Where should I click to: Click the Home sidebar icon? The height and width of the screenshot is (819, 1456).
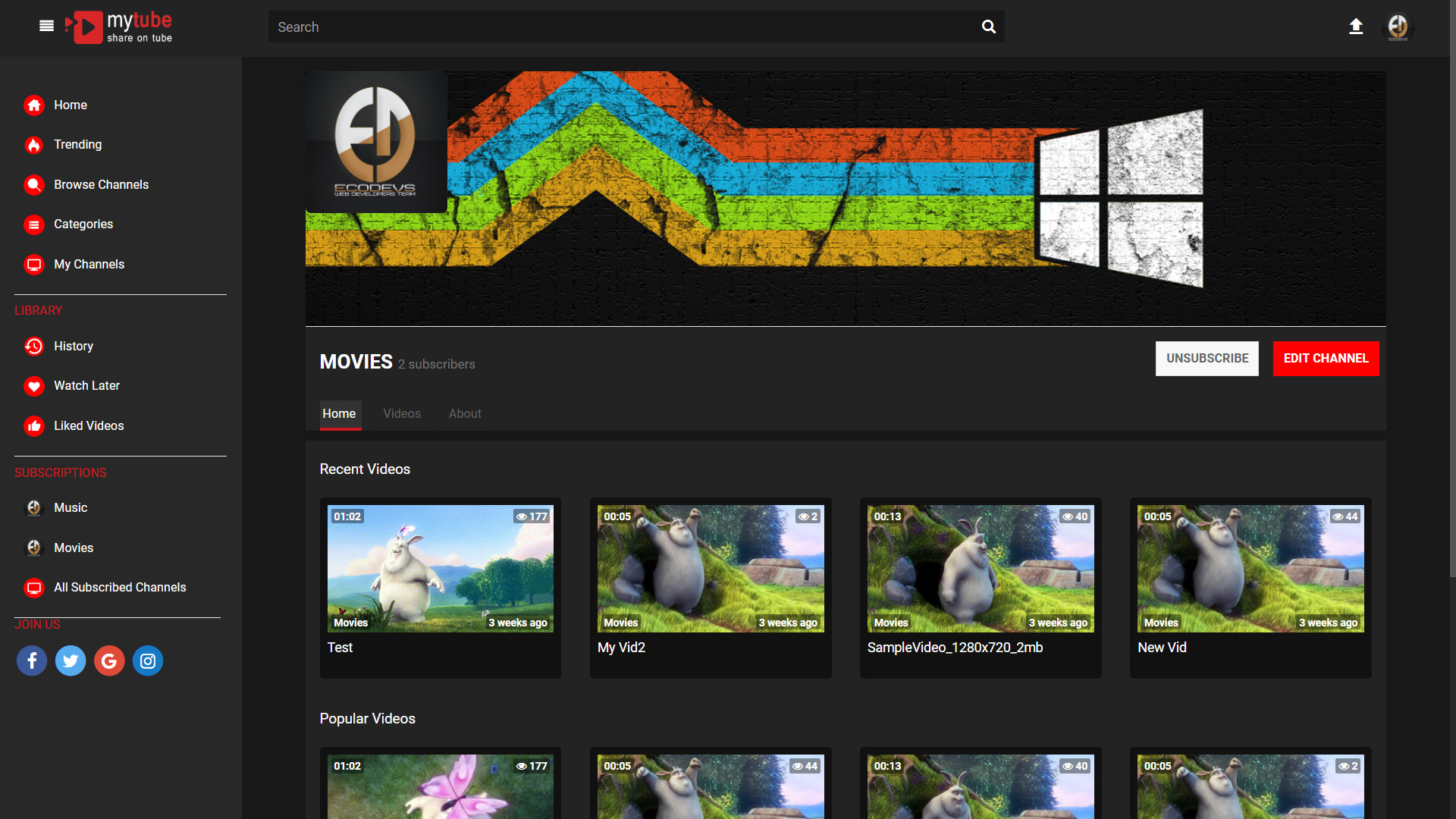(34, 105)
